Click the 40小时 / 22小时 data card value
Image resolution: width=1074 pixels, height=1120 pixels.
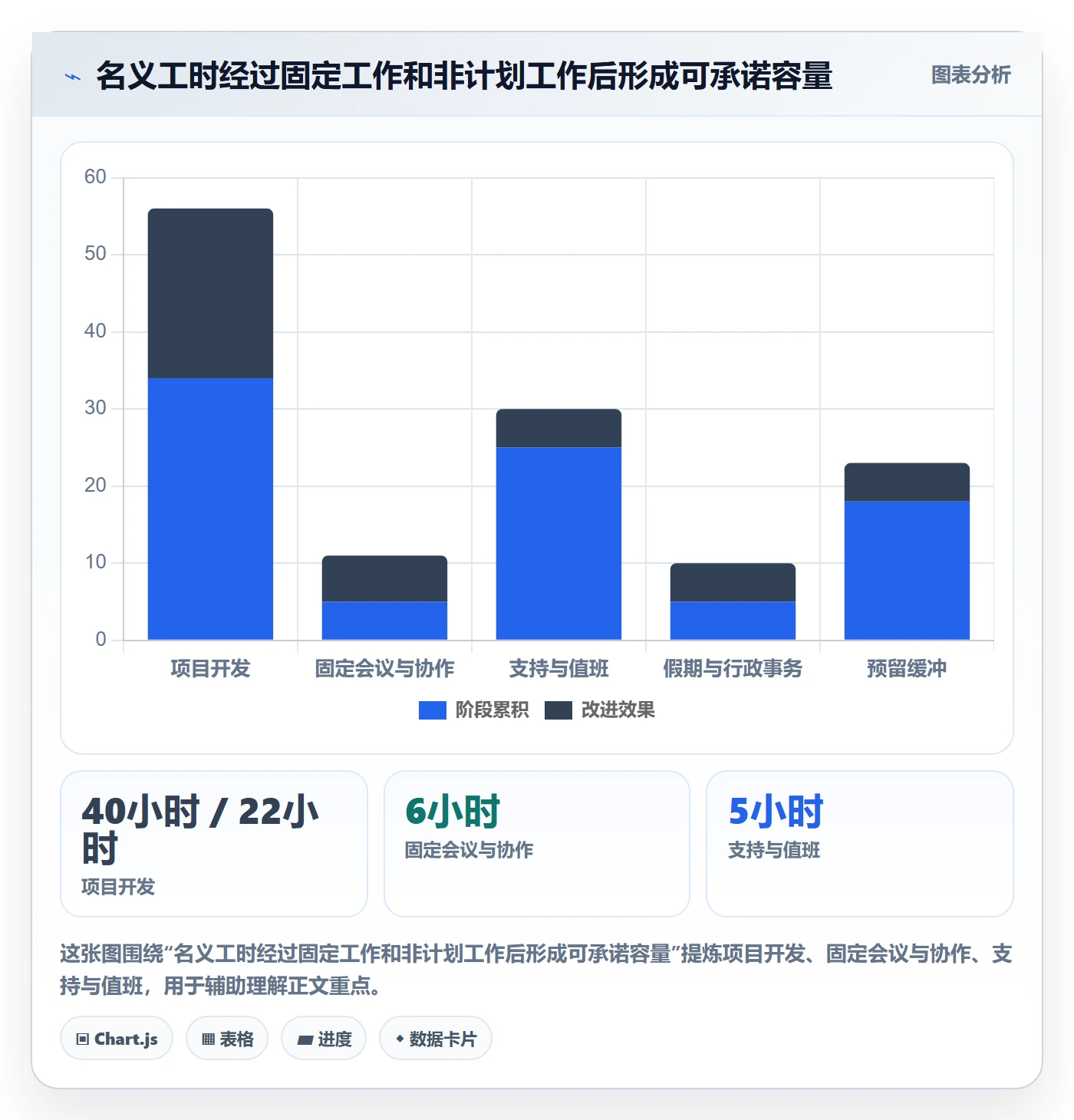(x=201, y=829)
